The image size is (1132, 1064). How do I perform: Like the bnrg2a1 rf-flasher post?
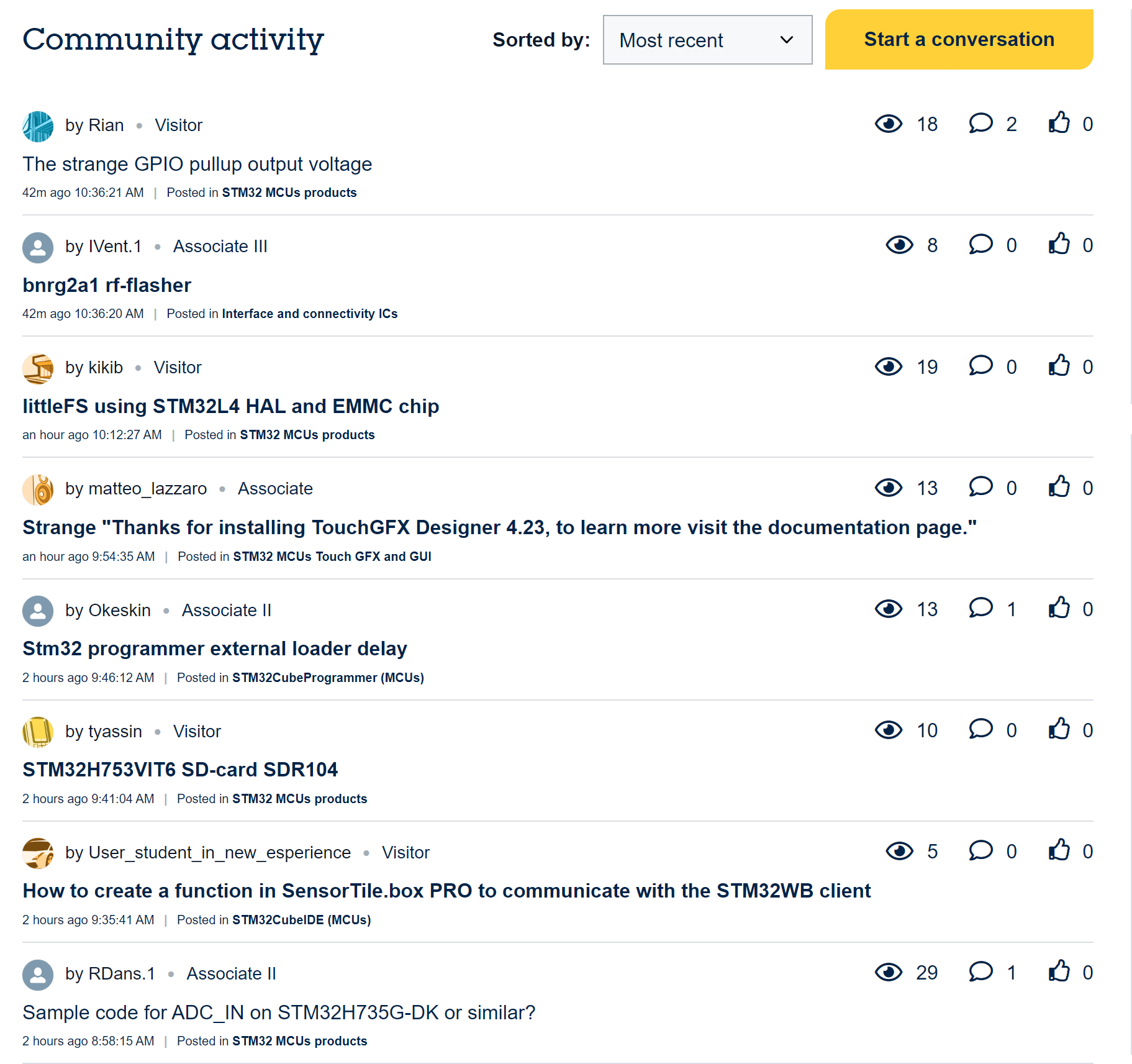[1059, 244]
